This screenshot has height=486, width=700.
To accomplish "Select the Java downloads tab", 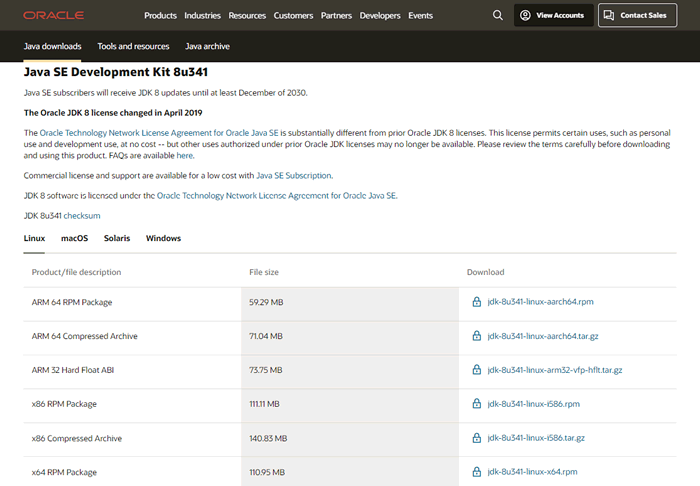I will coord(52,46).
